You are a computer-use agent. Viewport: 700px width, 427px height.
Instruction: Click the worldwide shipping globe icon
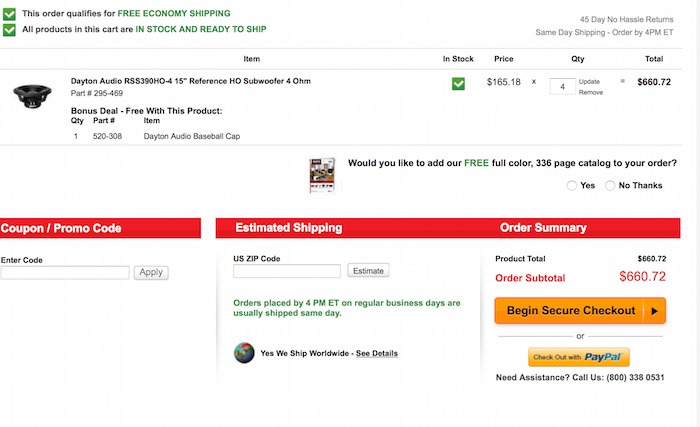244,353
